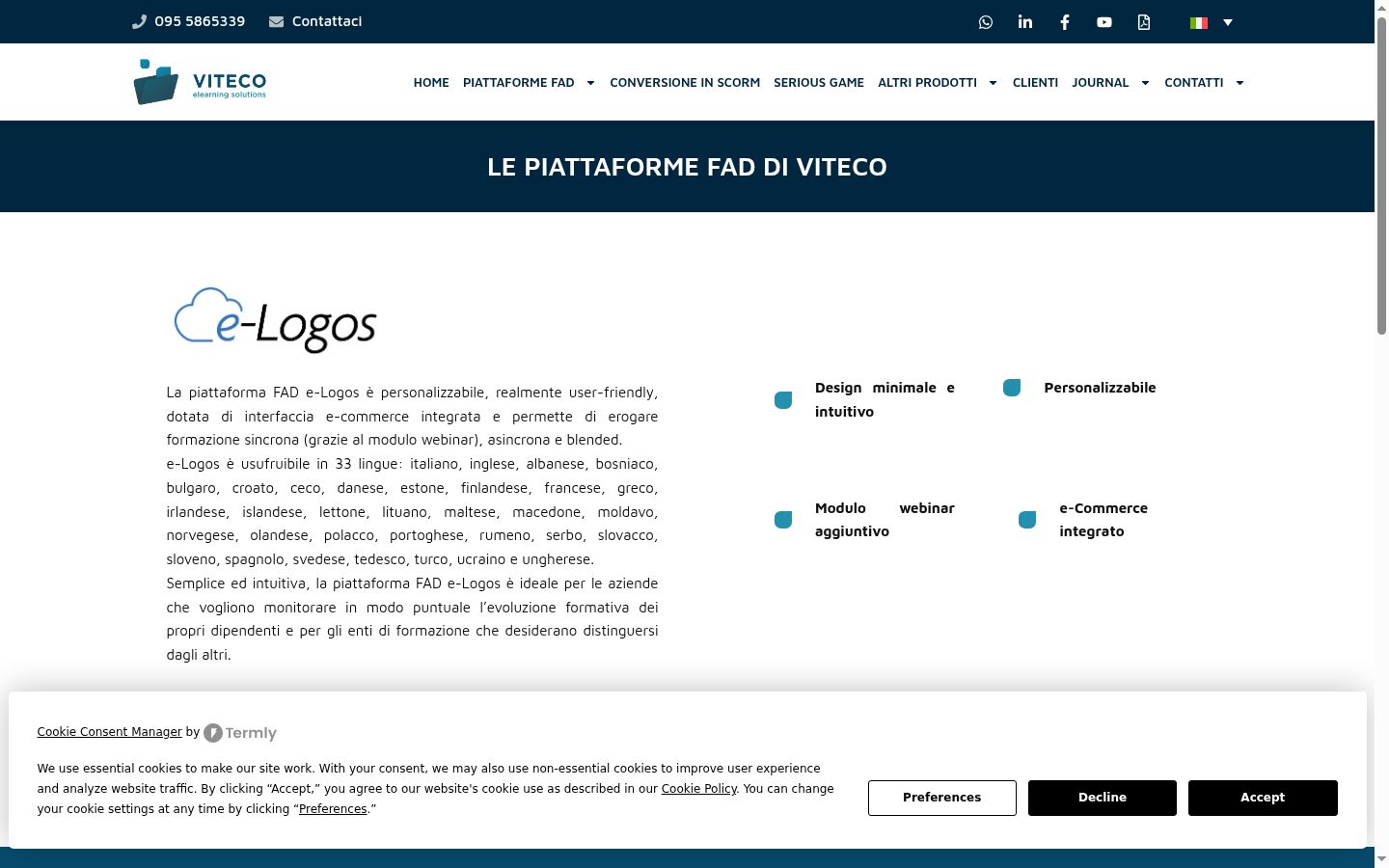This screenshot has height=868, width=1389.
Task: Click the e-Logos cloud logo image
Action: (x=275, y=319)
